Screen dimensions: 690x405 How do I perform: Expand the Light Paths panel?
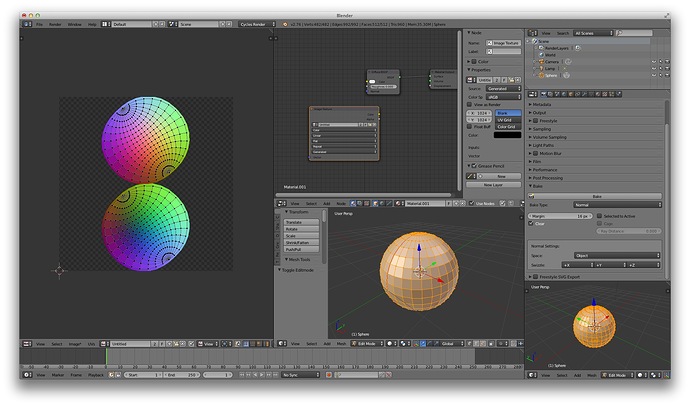pos(543,145)
